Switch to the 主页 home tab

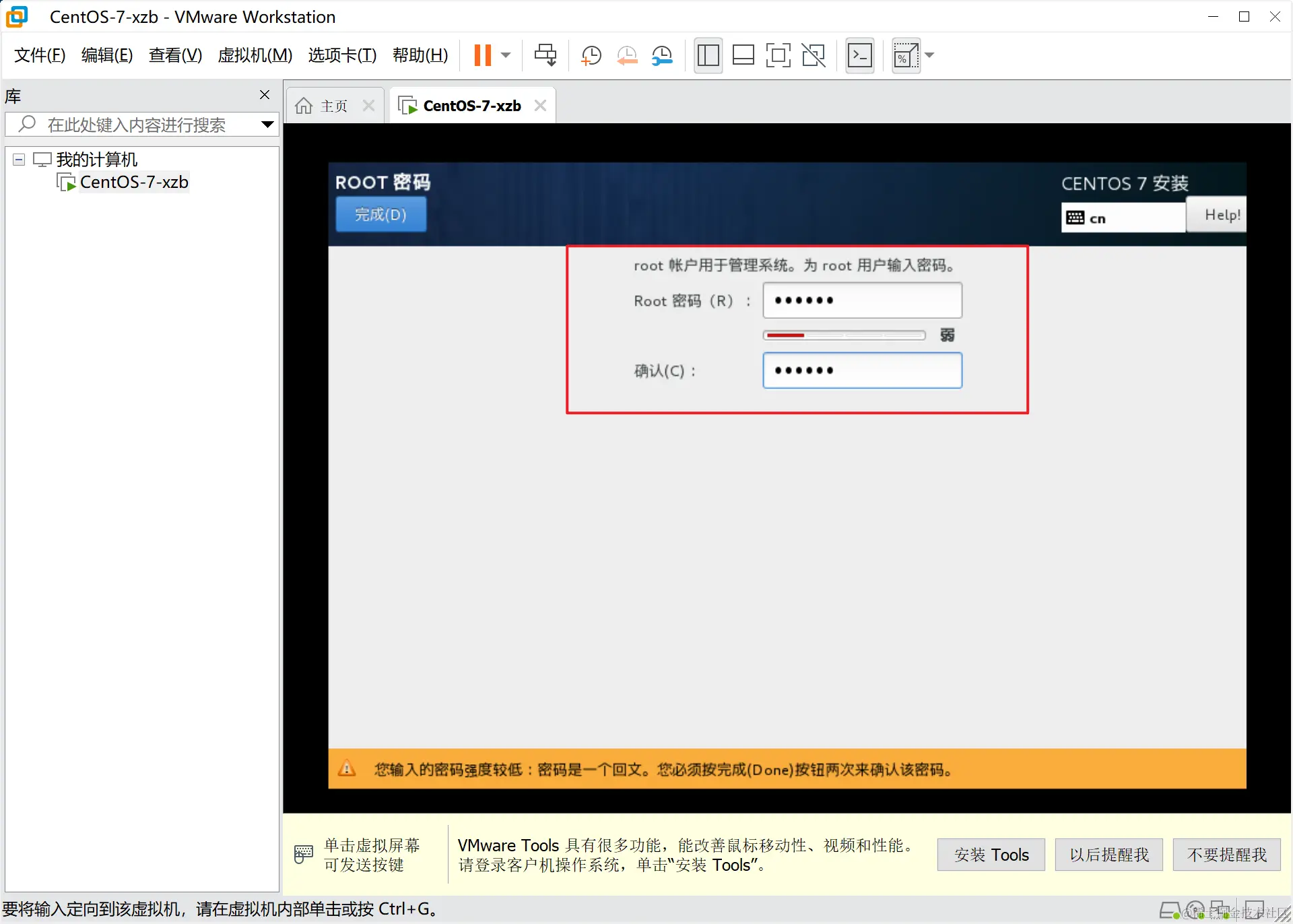(334, 106)
